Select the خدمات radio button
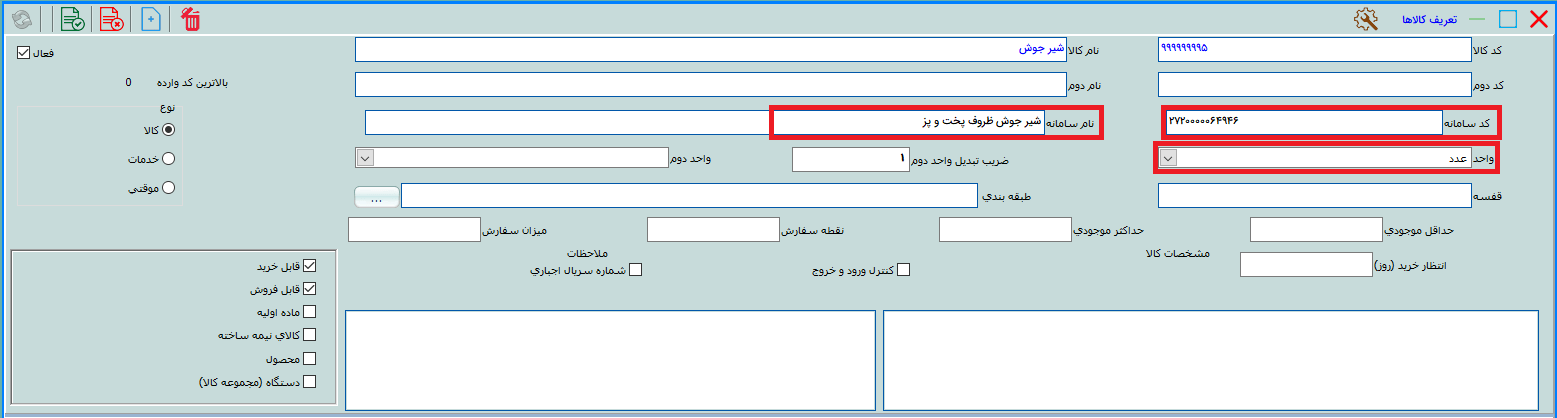 (x=168, y=158)
